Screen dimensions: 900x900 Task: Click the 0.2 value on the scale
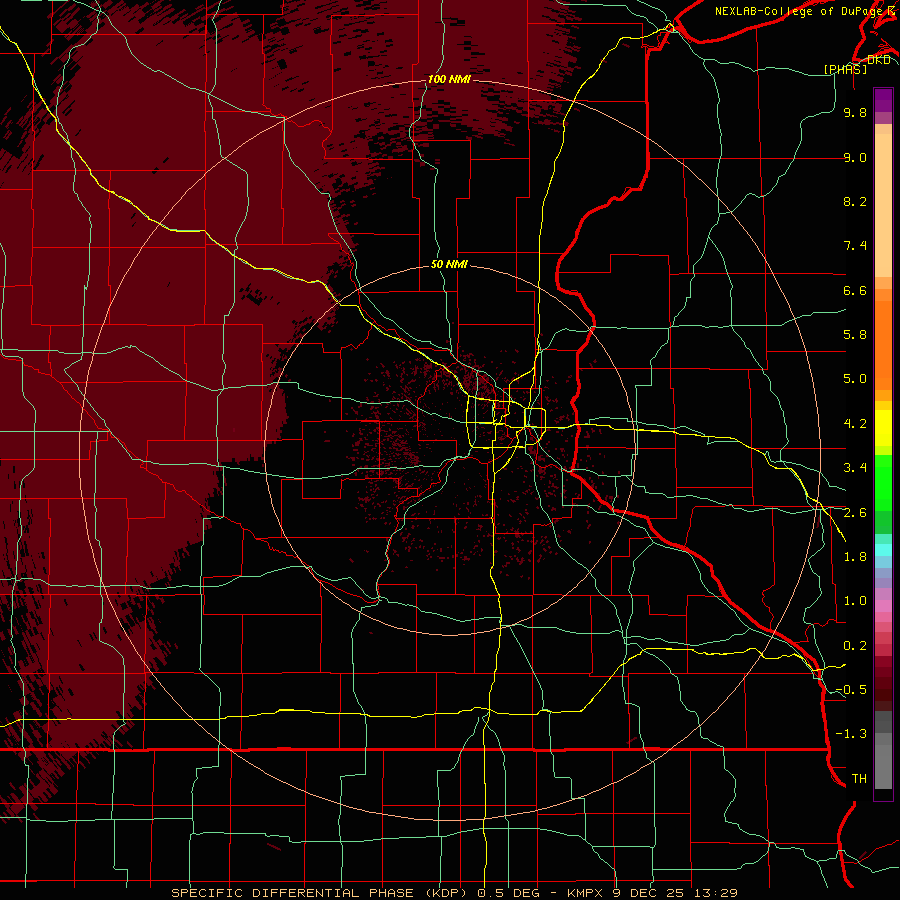(855, 646)
